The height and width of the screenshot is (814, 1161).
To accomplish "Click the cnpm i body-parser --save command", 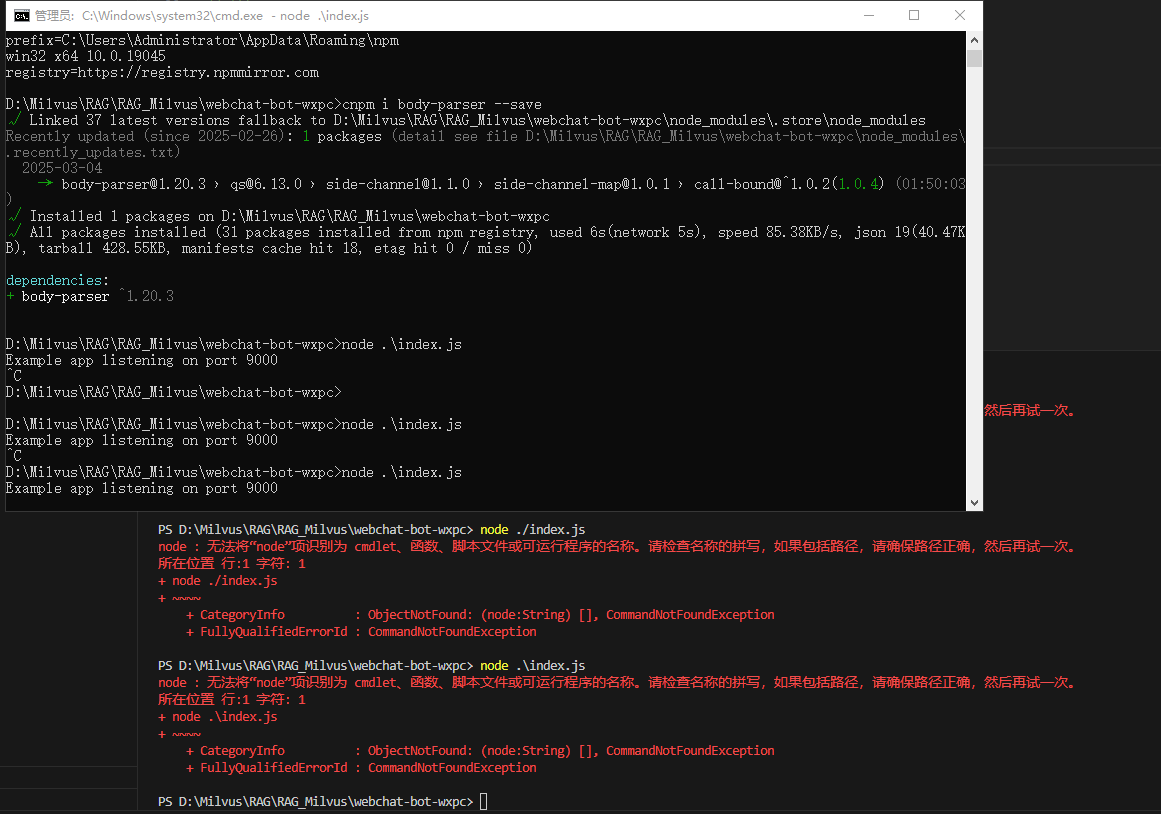I will click(x=442, y=105).
